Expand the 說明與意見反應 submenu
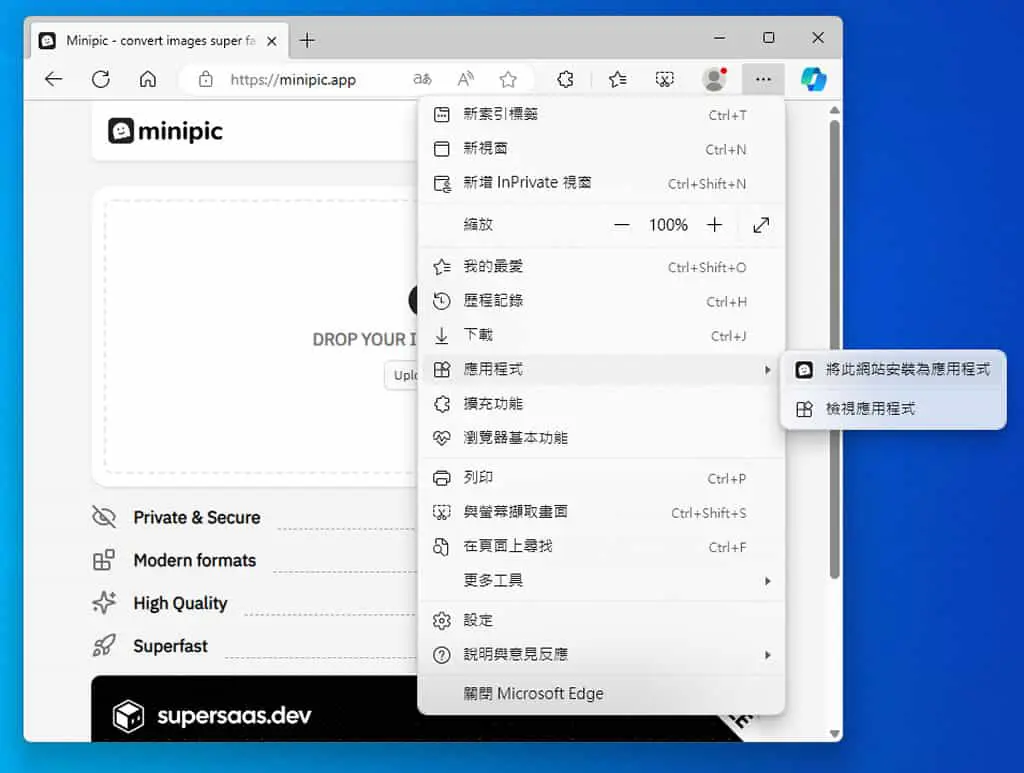Screen dimensions: 1024x773 pyautogui.click(x=601, y=654)
